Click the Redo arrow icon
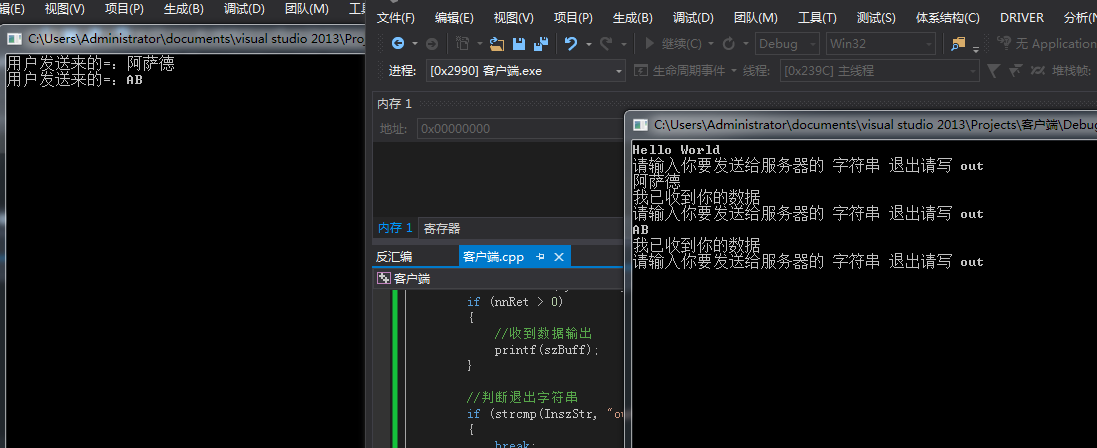Image resolution: width=1097 pixels, height=448 pixels. click(606, 43)
